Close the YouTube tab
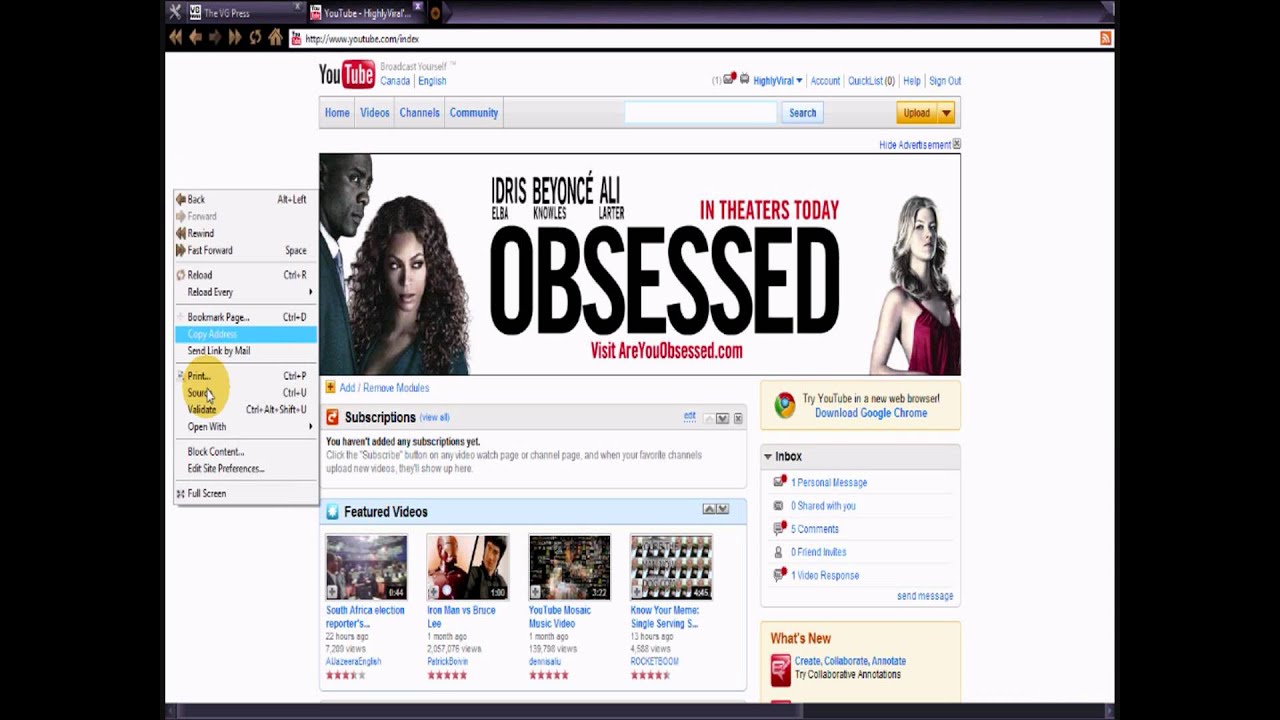 [x=418, y=8]
